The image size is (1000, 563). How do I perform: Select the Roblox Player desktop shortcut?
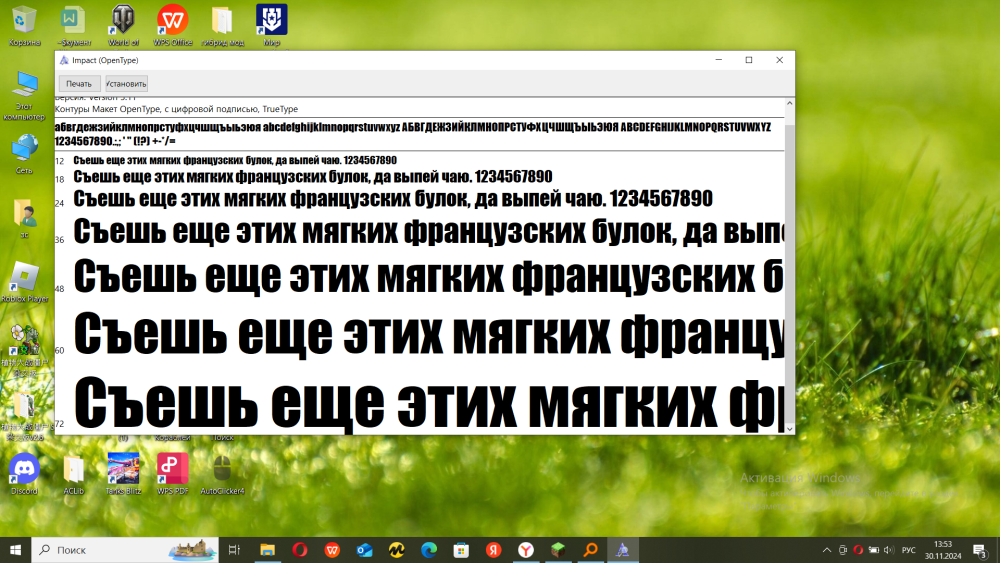24,282
